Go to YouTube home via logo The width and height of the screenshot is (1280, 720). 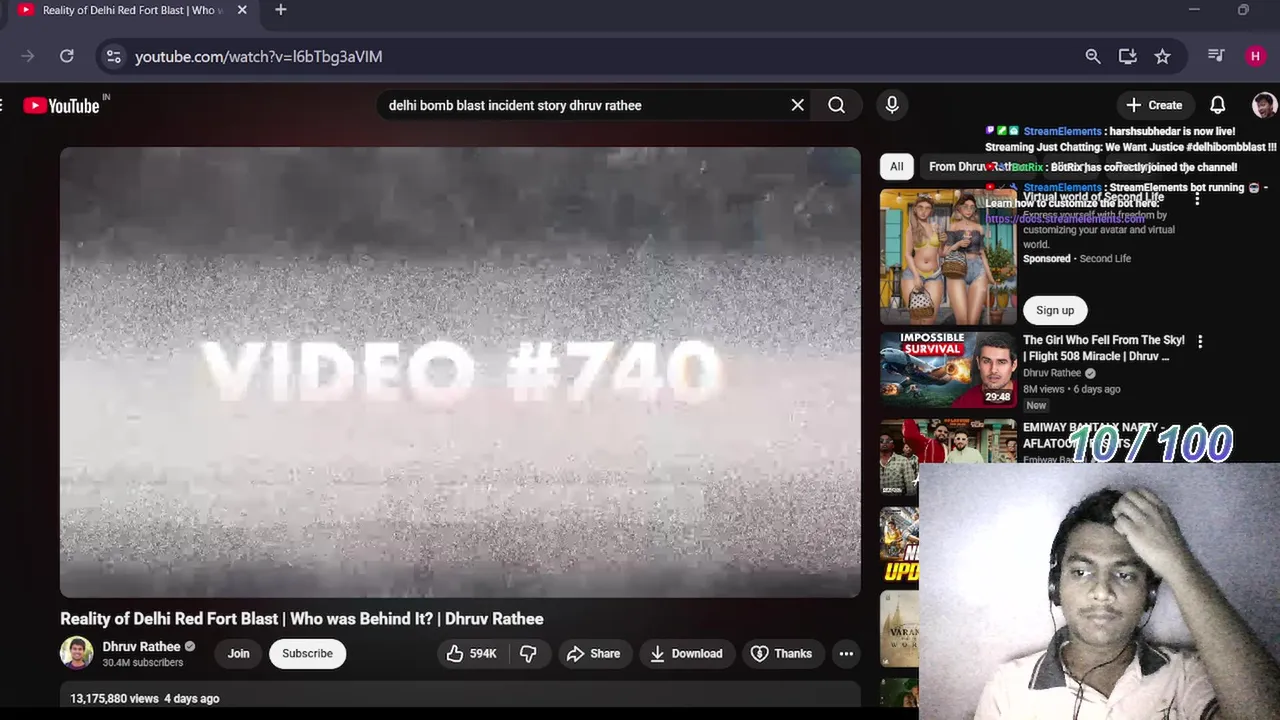(62, 105)
